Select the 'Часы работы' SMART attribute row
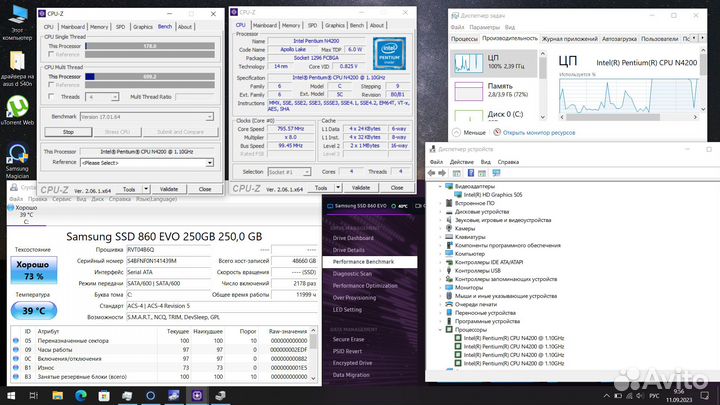The height and width of the screenshot is (405, 720). (161, 349)
